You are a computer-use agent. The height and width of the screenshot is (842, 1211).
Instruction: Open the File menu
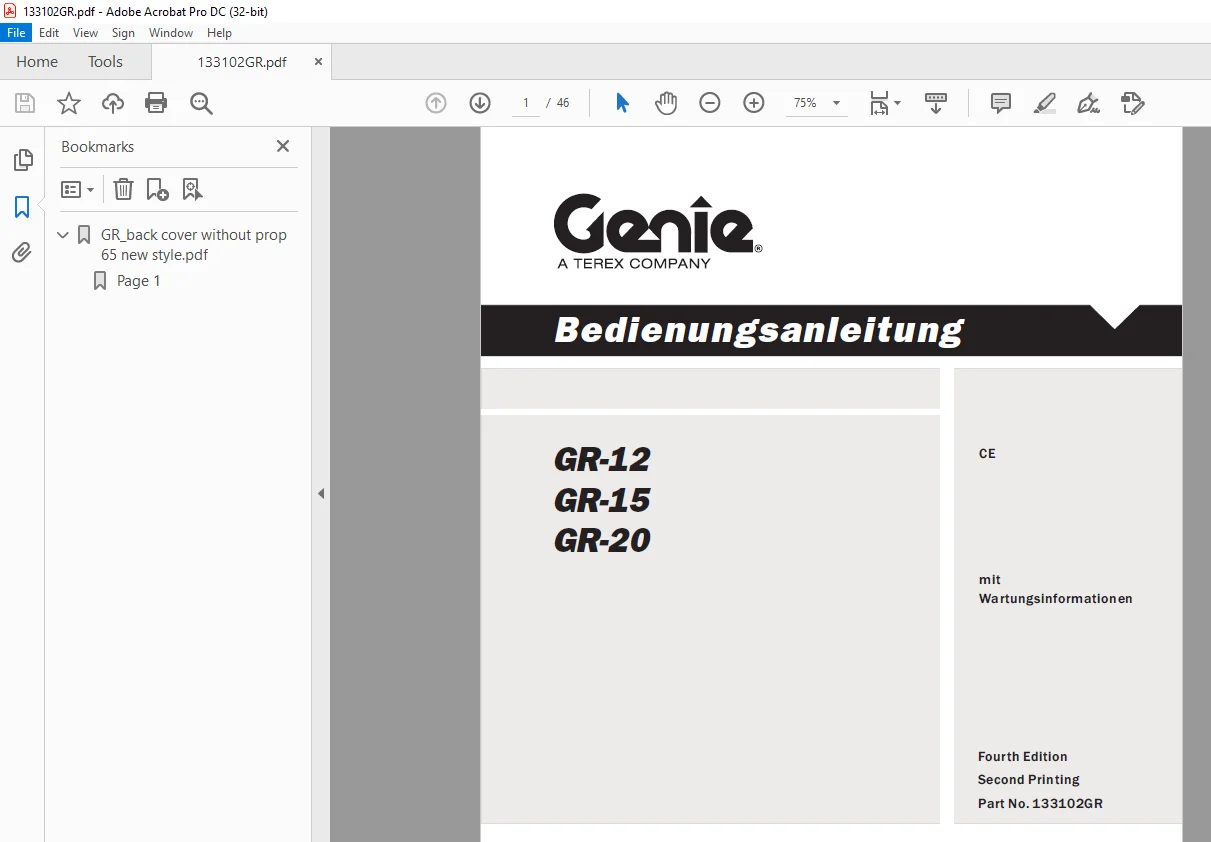[x=17, y=33]
